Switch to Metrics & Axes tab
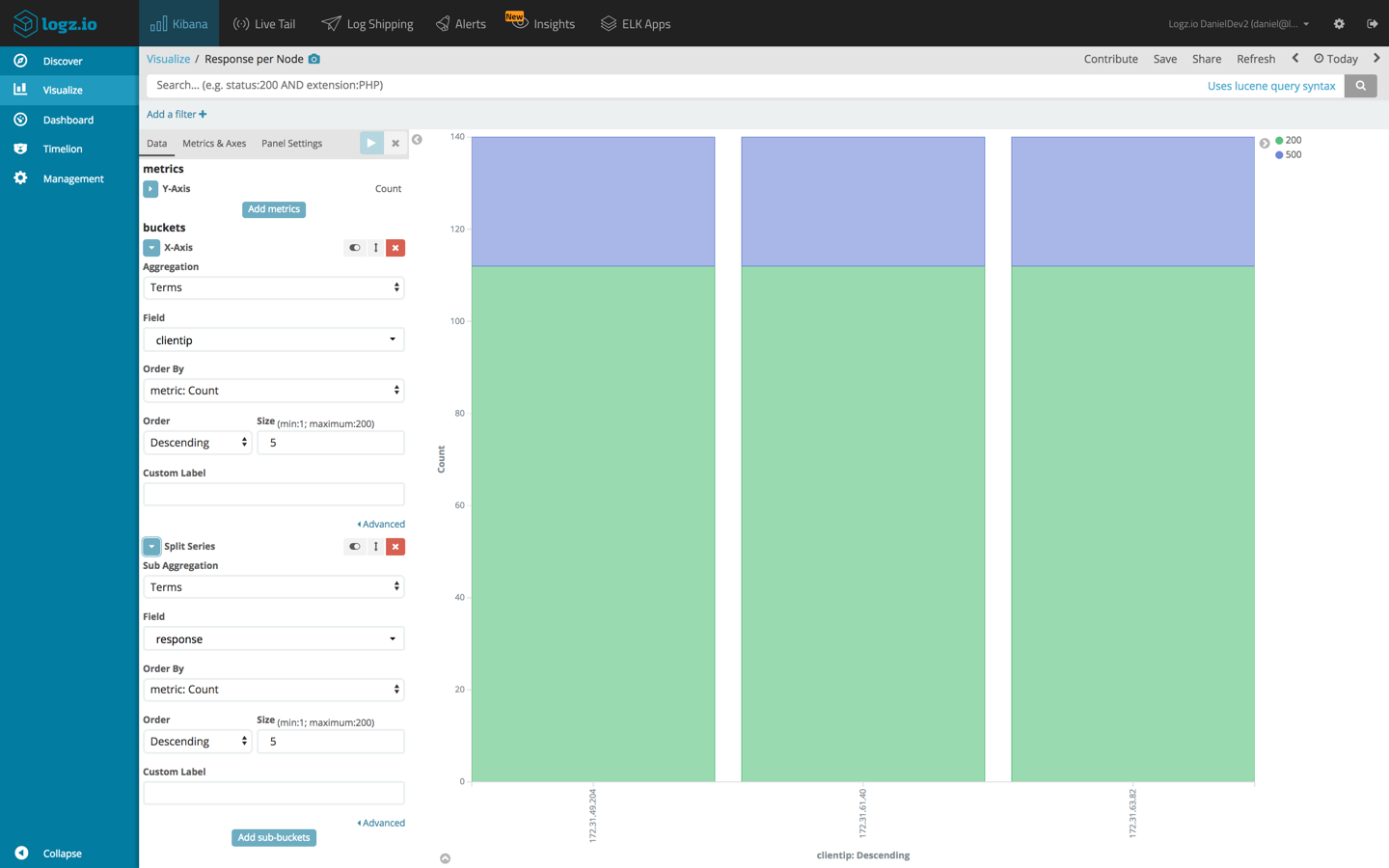The width and height of the screenshot is (1389, 868). pos(214,144)
